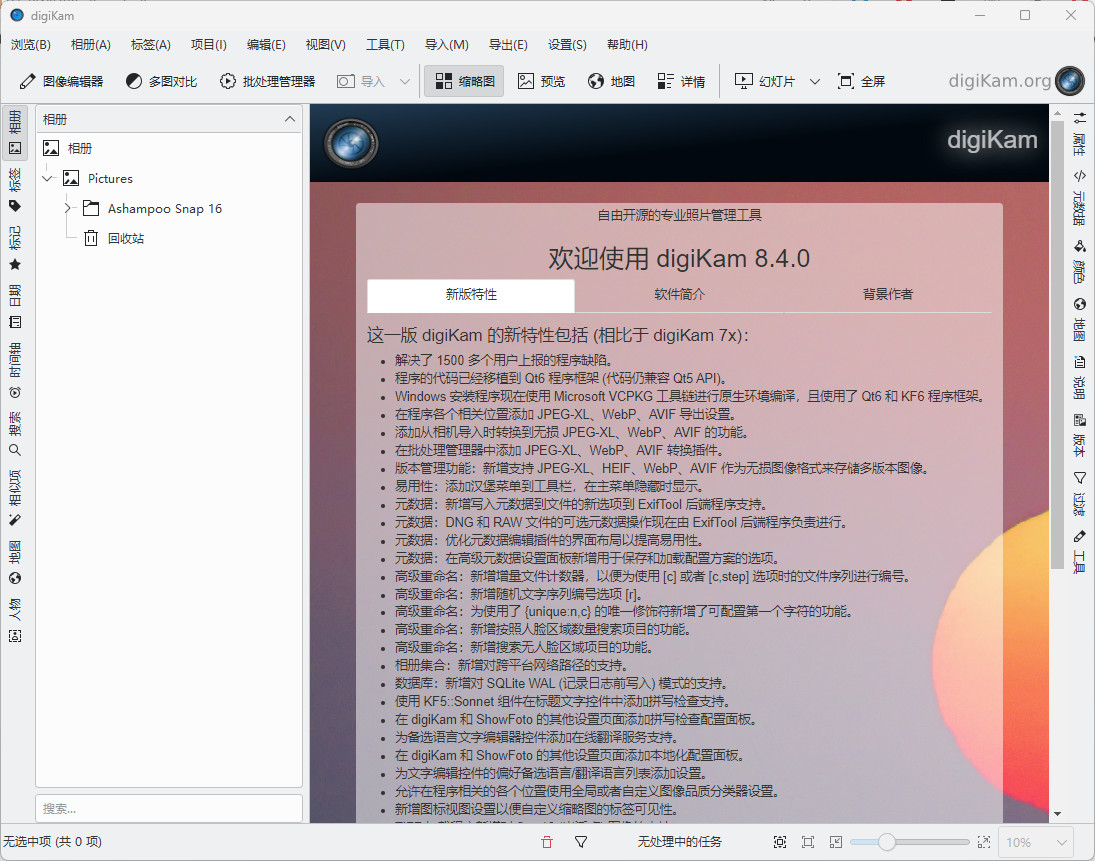Open the 相册 albums left sidebar tab
Screen dimensions: 1095x861
coord(15,132)
